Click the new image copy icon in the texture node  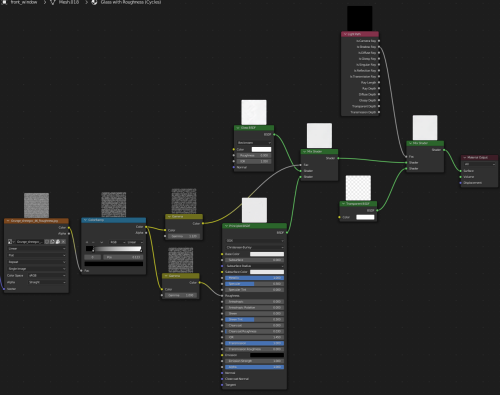pos(52,242)
